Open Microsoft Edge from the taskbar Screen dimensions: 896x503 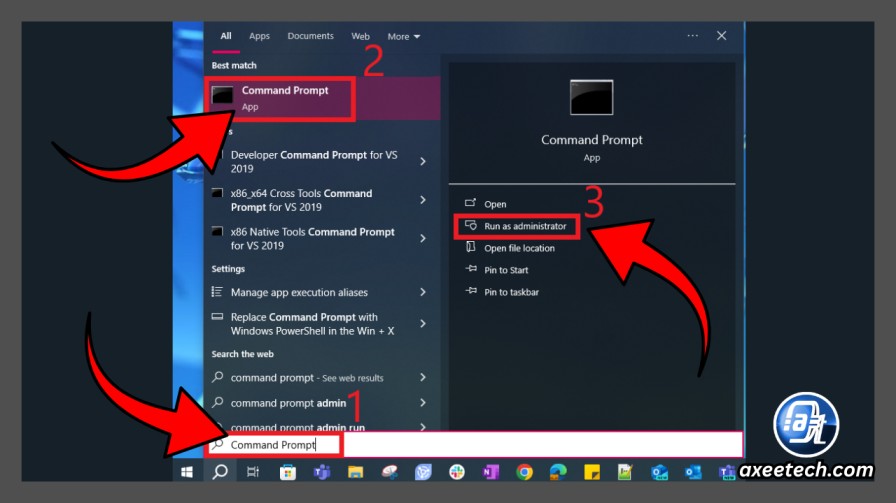(558, 472)
